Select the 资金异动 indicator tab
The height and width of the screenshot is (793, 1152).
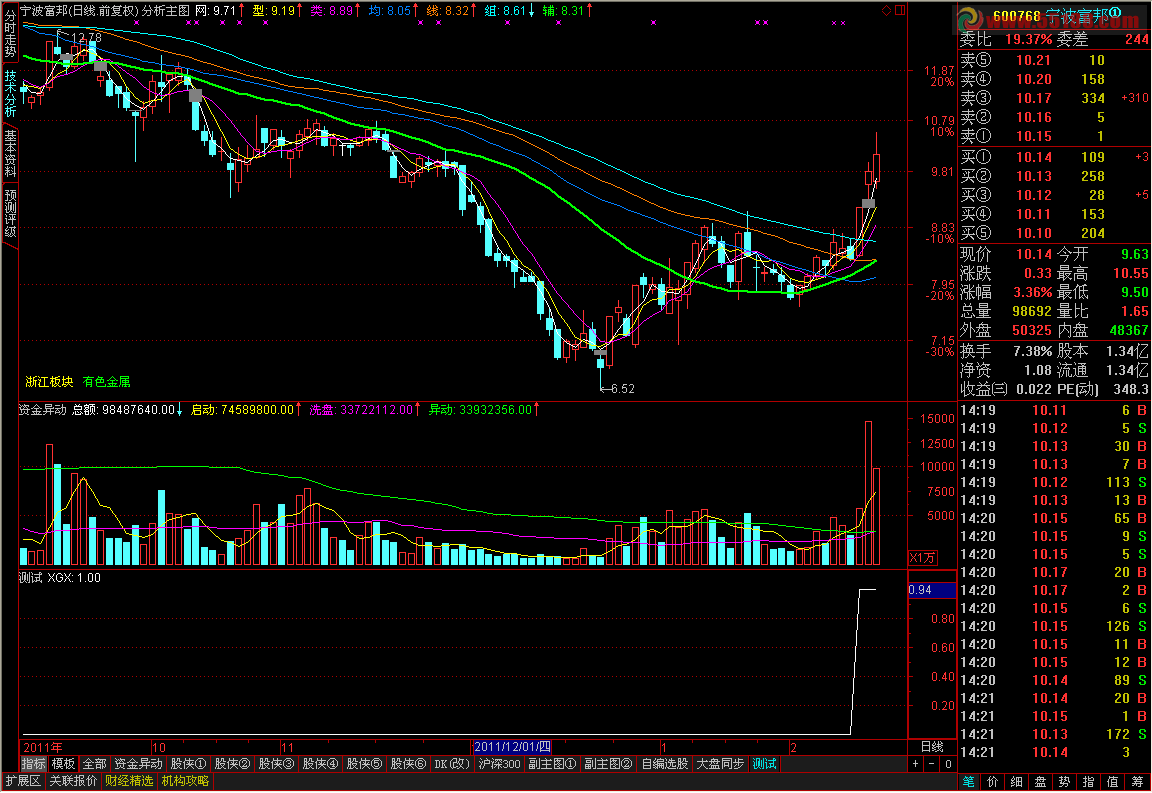pos(138,764)
